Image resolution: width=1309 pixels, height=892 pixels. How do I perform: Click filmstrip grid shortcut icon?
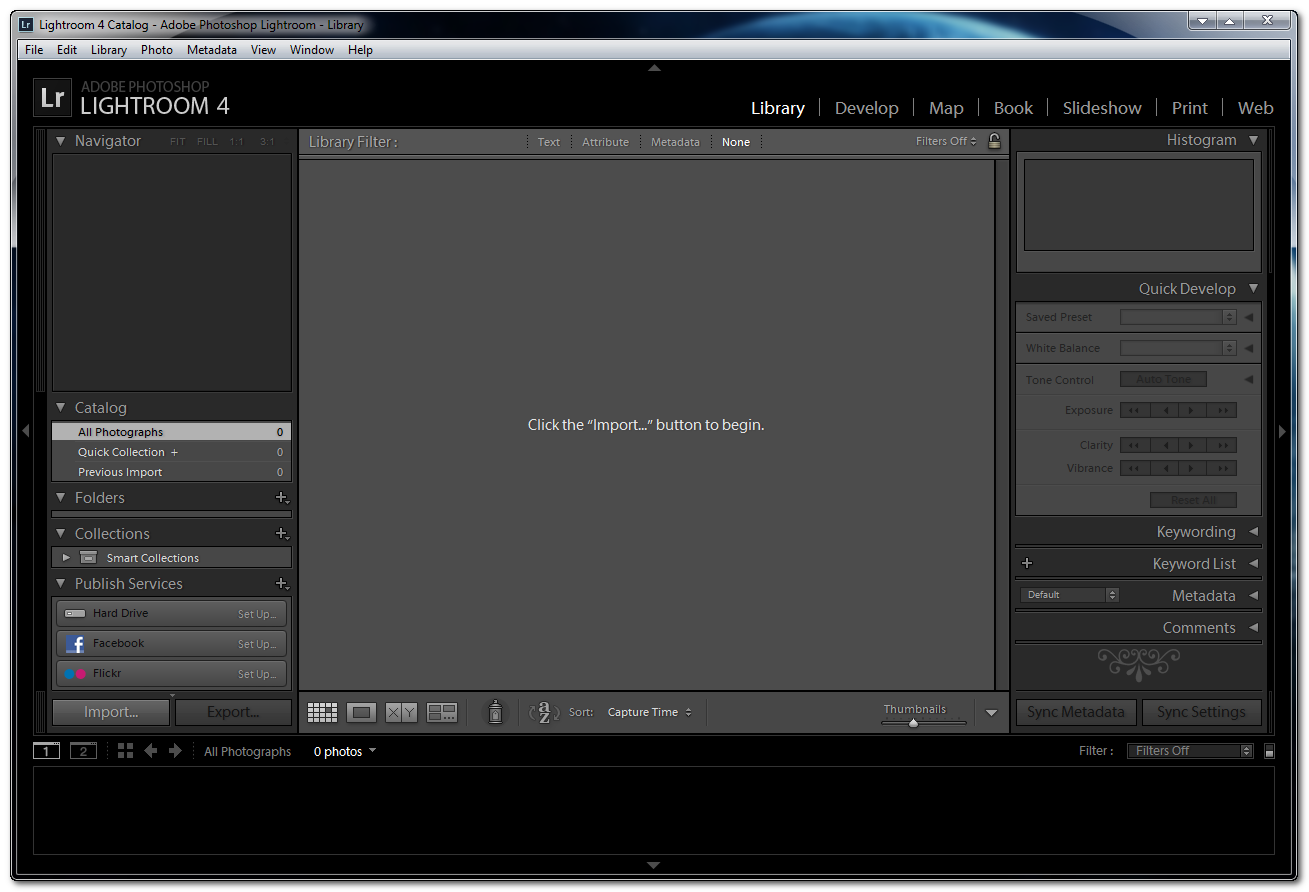[125, 750]
